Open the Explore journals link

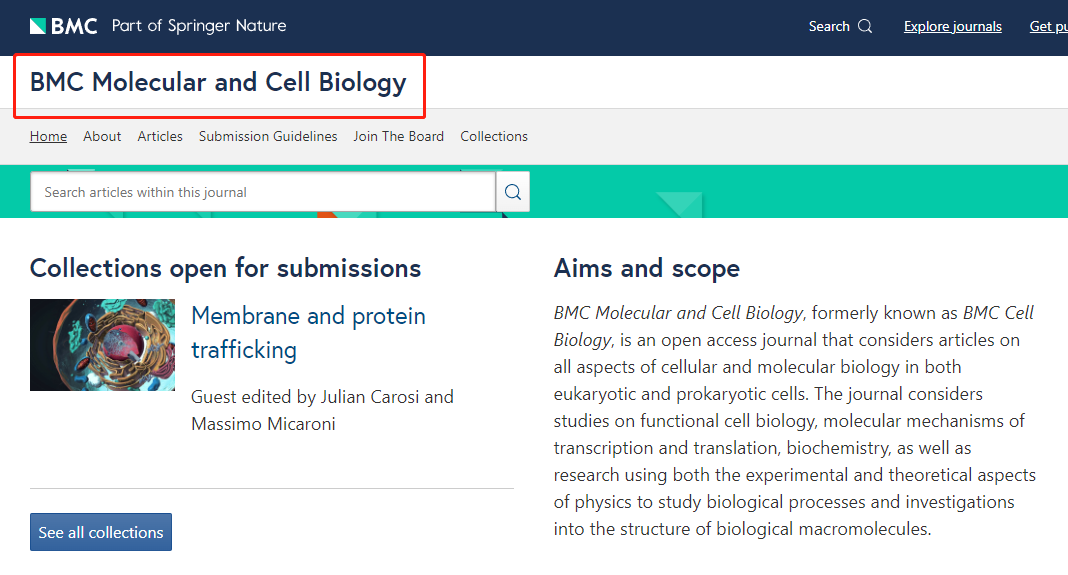coord(952,27)
